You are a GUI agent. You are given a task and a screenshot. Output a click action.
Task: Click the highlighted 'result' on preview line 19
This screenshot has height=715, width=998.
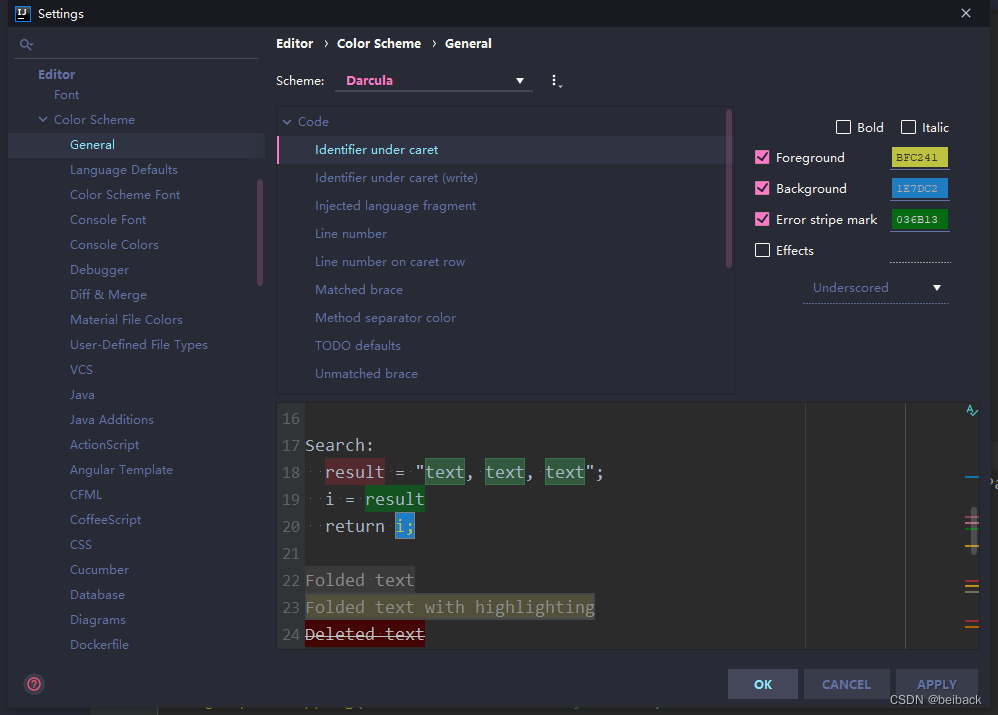(395, 499)
